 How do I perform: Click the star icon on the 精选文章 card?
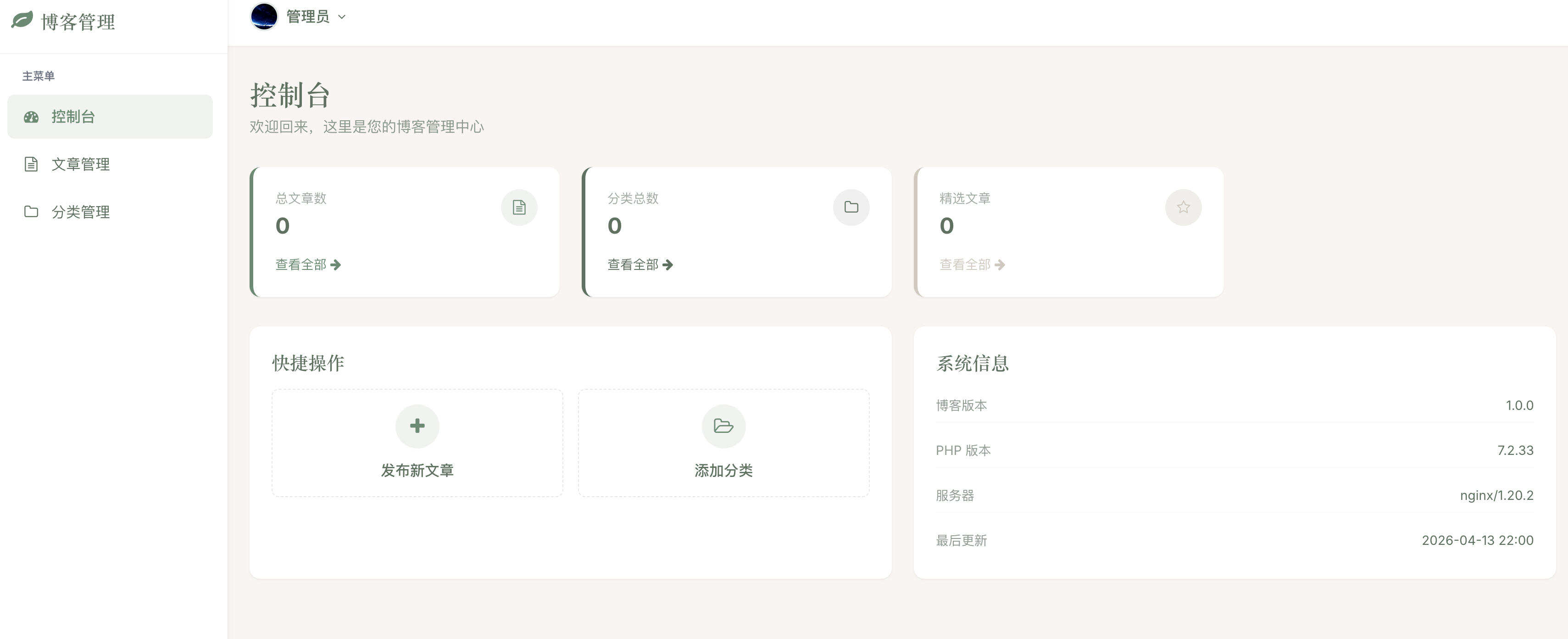(x=1183, y=207)
